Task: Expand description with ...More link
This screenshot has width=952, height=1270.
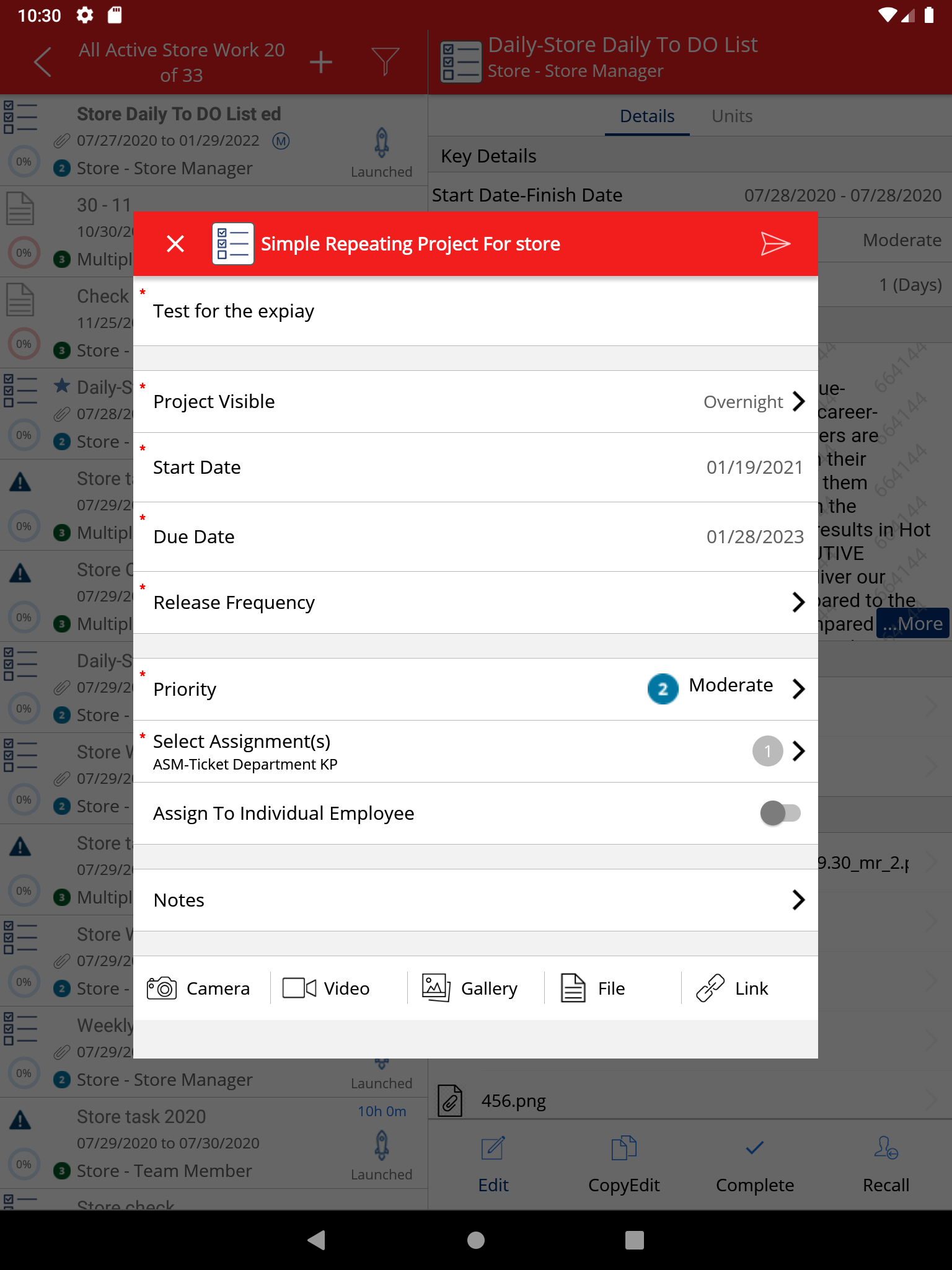Action: 913,623
